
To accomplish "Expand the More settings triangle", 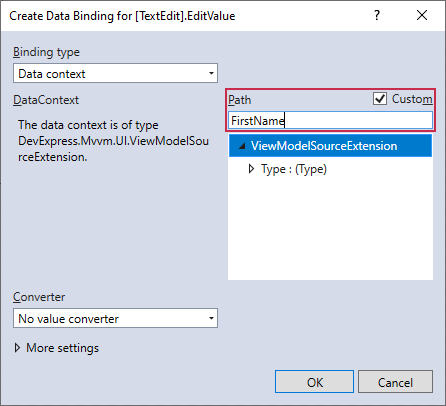I will (x=17, y=348).
